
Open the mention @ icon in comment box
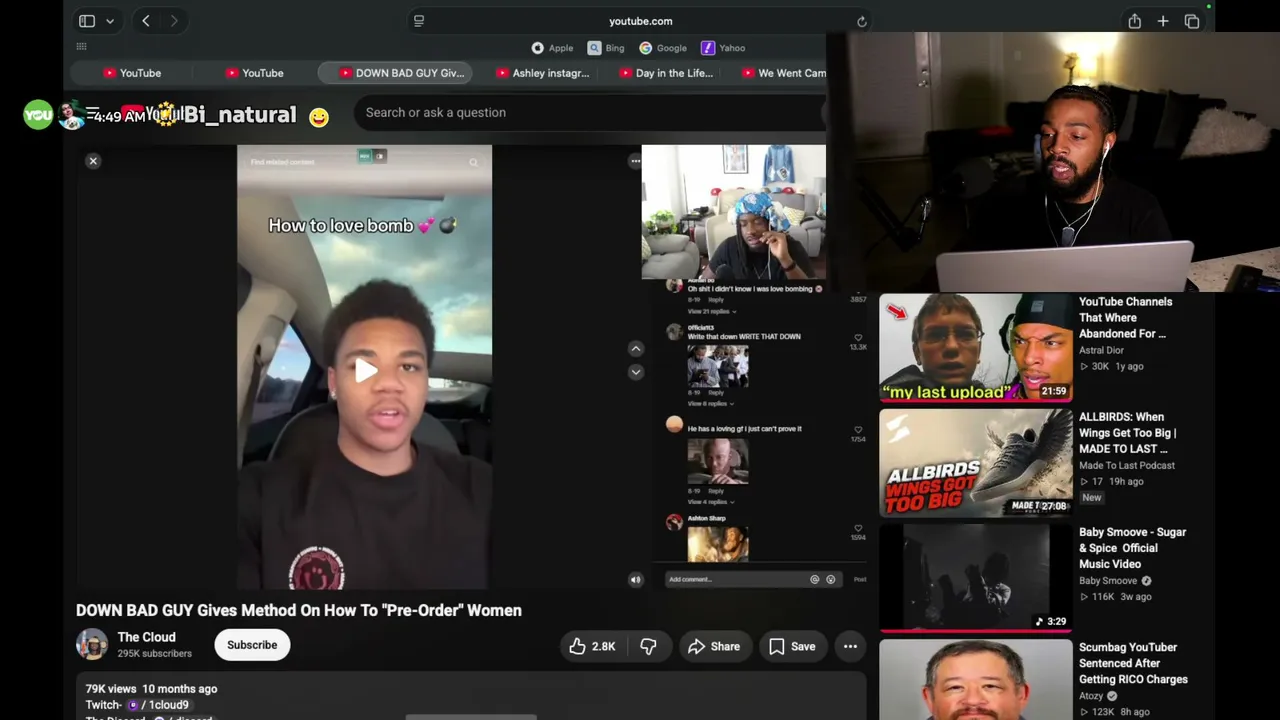[x=814, y=579]
